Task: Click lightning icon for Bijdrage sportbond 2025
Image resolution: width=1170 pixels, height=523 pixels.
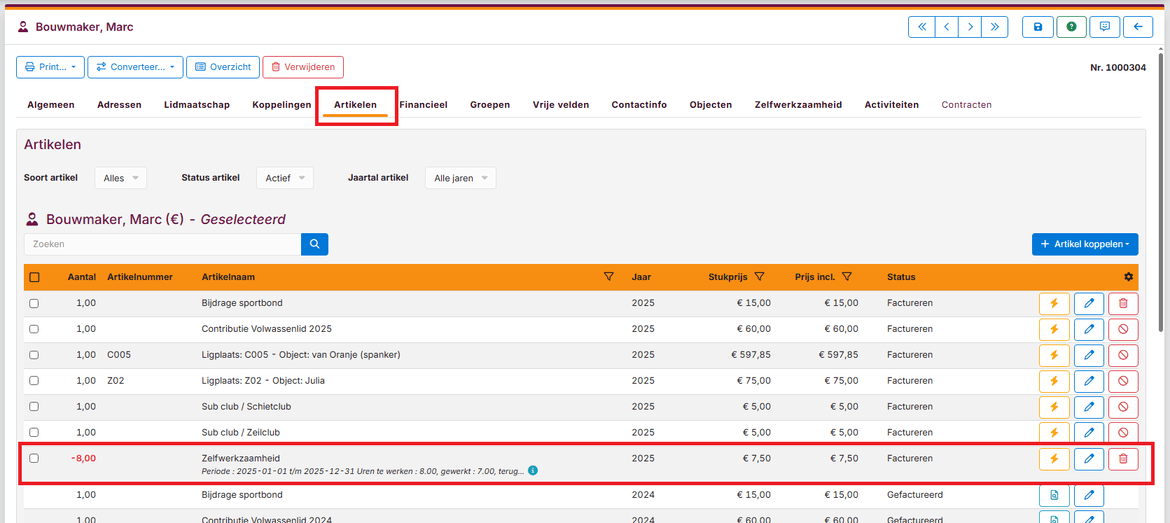Action: pos(1054,304)
